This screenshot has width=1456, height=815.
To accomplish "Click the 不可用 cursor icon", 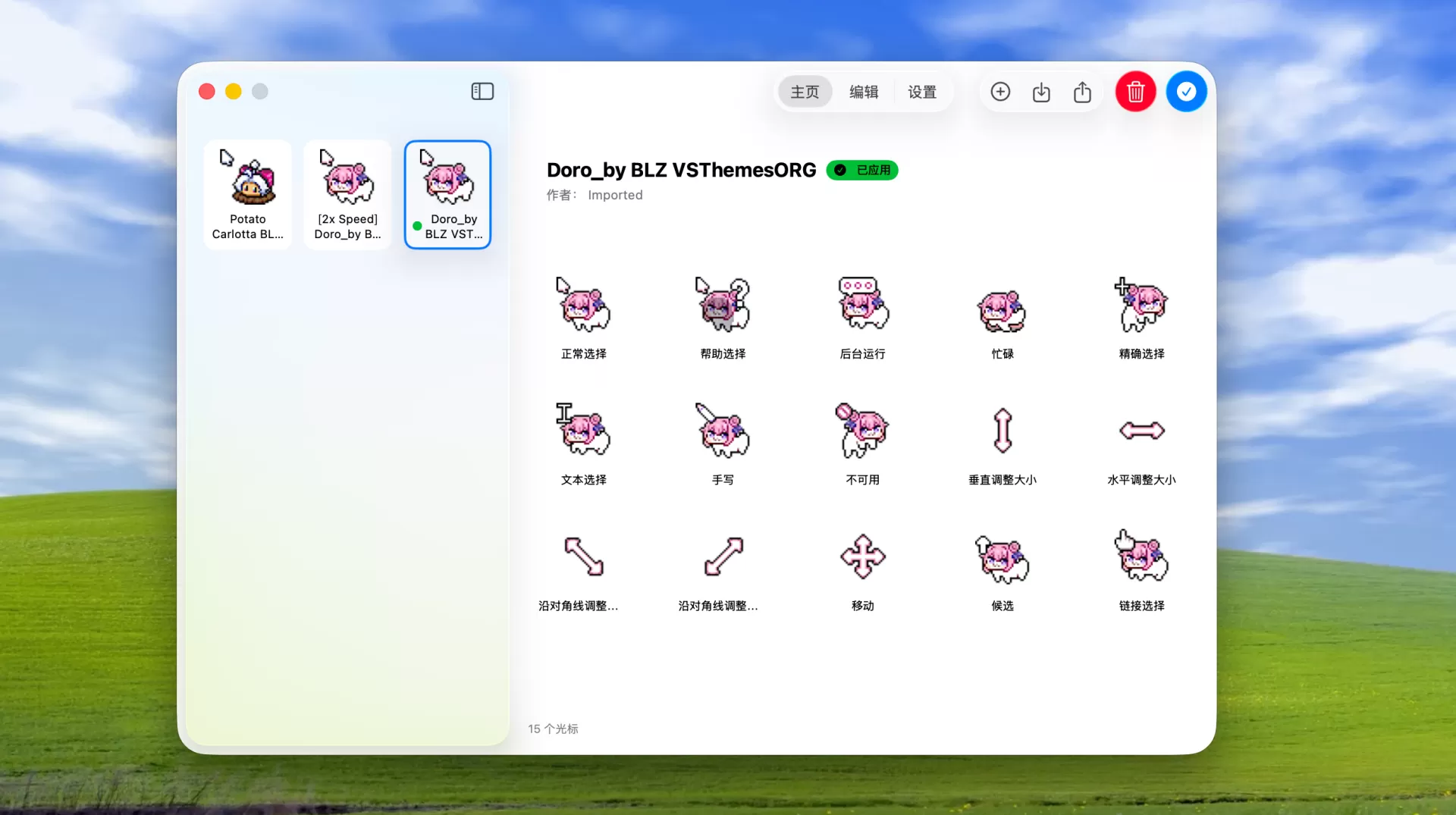I will pos(863,431).
